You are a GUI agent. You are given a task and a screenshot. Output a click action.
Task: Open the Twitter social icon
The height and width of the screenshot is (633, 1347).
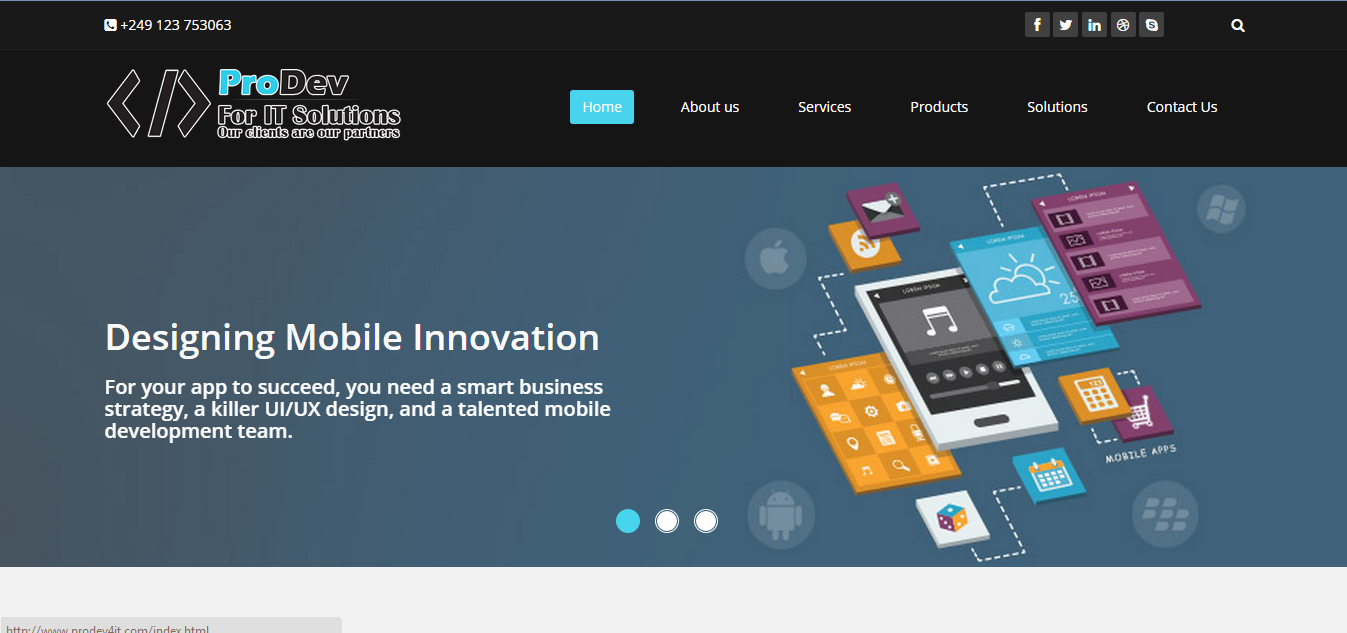tap(1066, 25)
